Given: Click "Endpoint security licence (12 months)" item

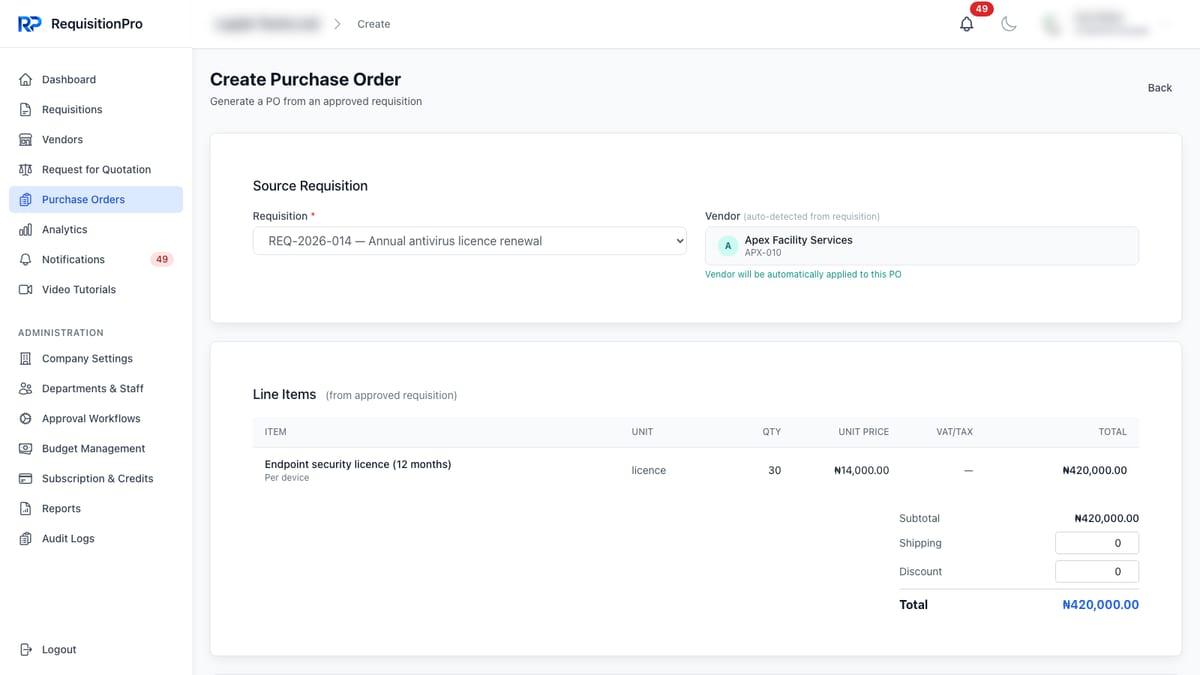Looking at the screenshot, I should tap(358, 464).
